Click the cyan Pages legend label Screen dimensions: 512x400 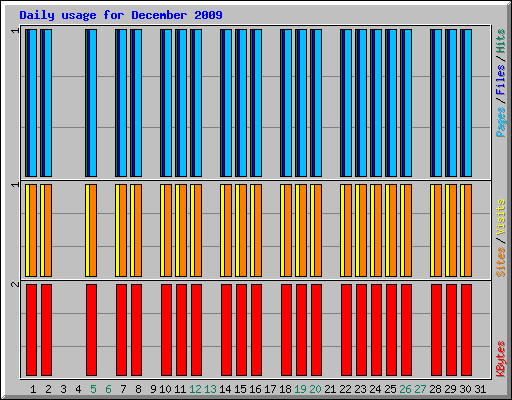click(500, 122)
